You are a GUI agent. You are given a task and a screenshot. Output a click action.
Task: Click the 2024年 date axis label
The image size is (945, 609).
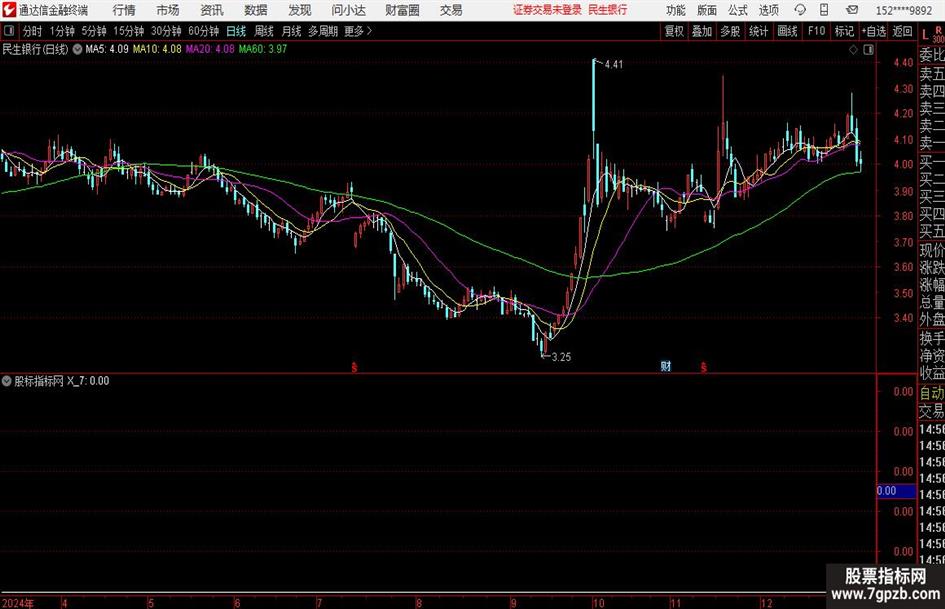[x=18, y=603]
